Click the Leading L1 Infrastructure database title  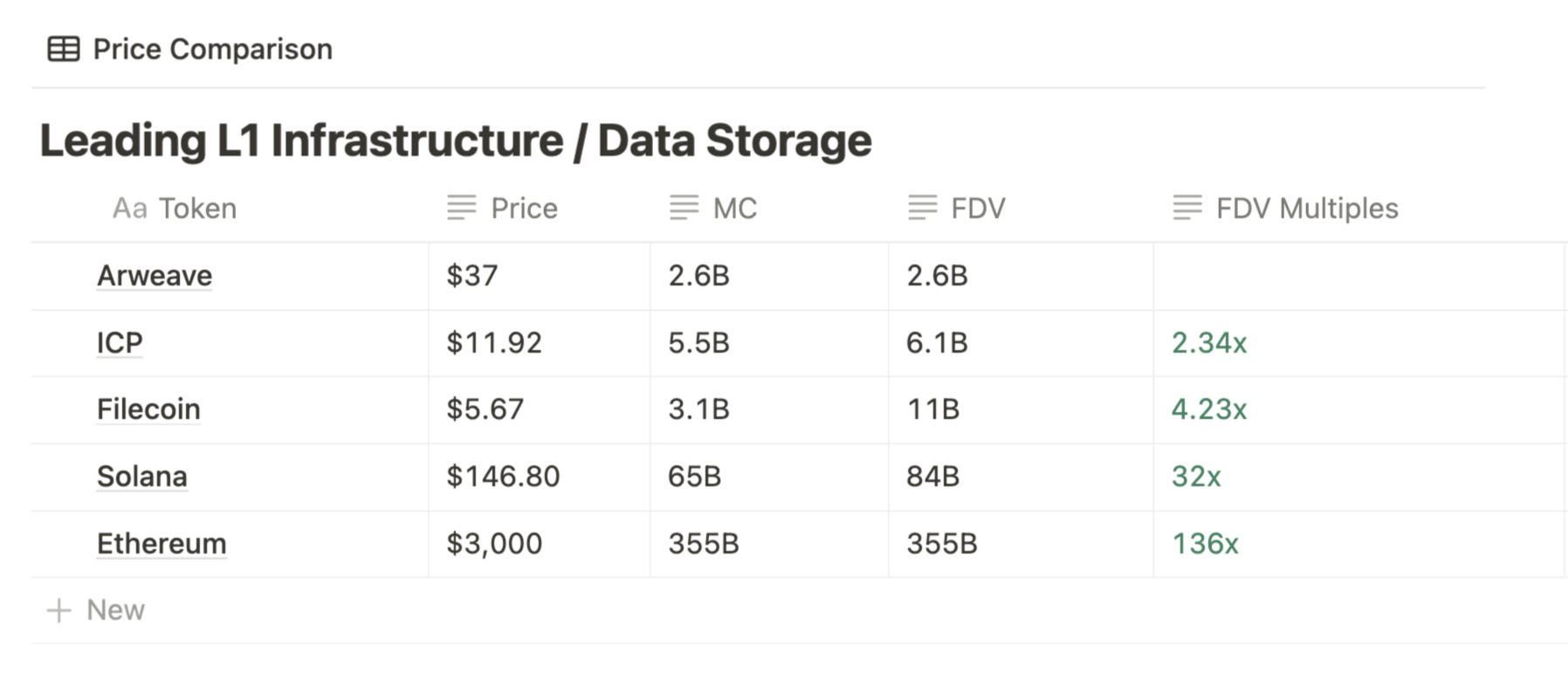pos(456,141)
